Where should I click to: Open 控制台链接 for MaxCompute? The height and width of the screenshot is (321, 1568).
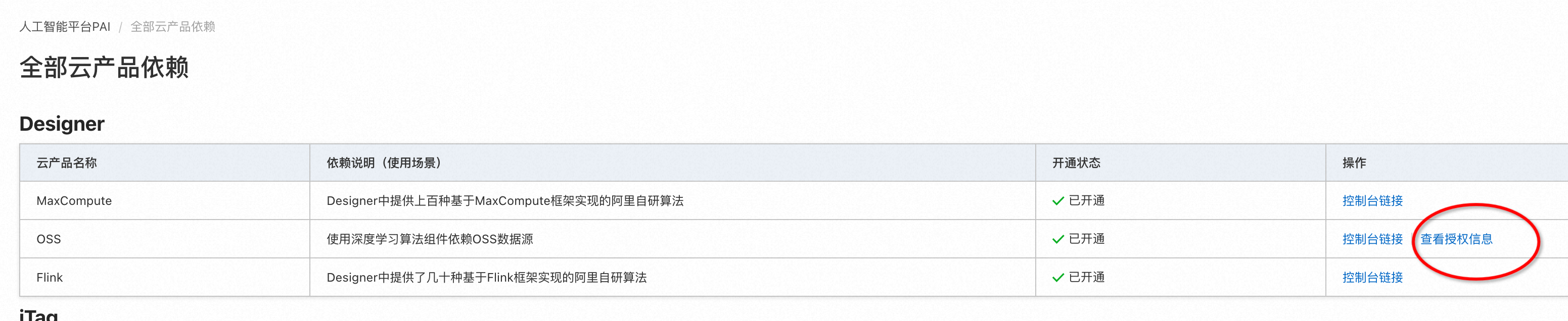pyautogui.click(x=1372, y=201)
